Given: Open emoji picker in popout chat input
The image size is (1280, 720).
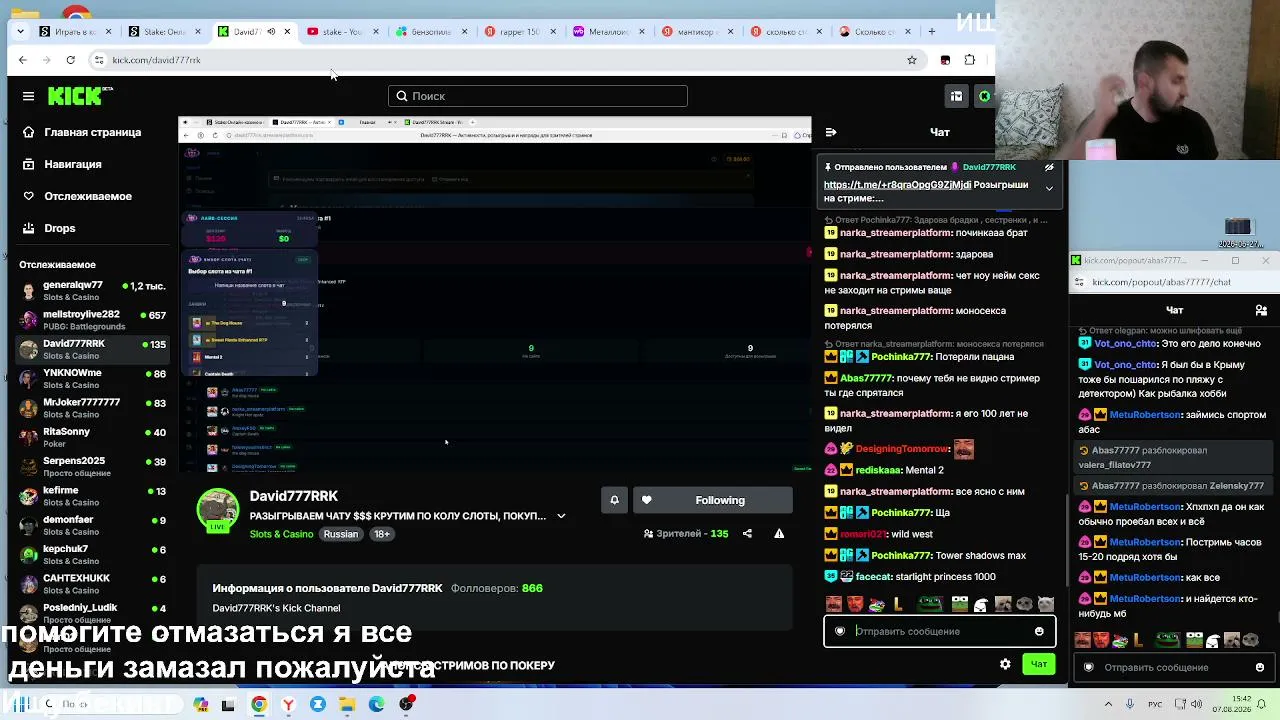Looking at the screenshot, I should click(x=1259, y=667).
